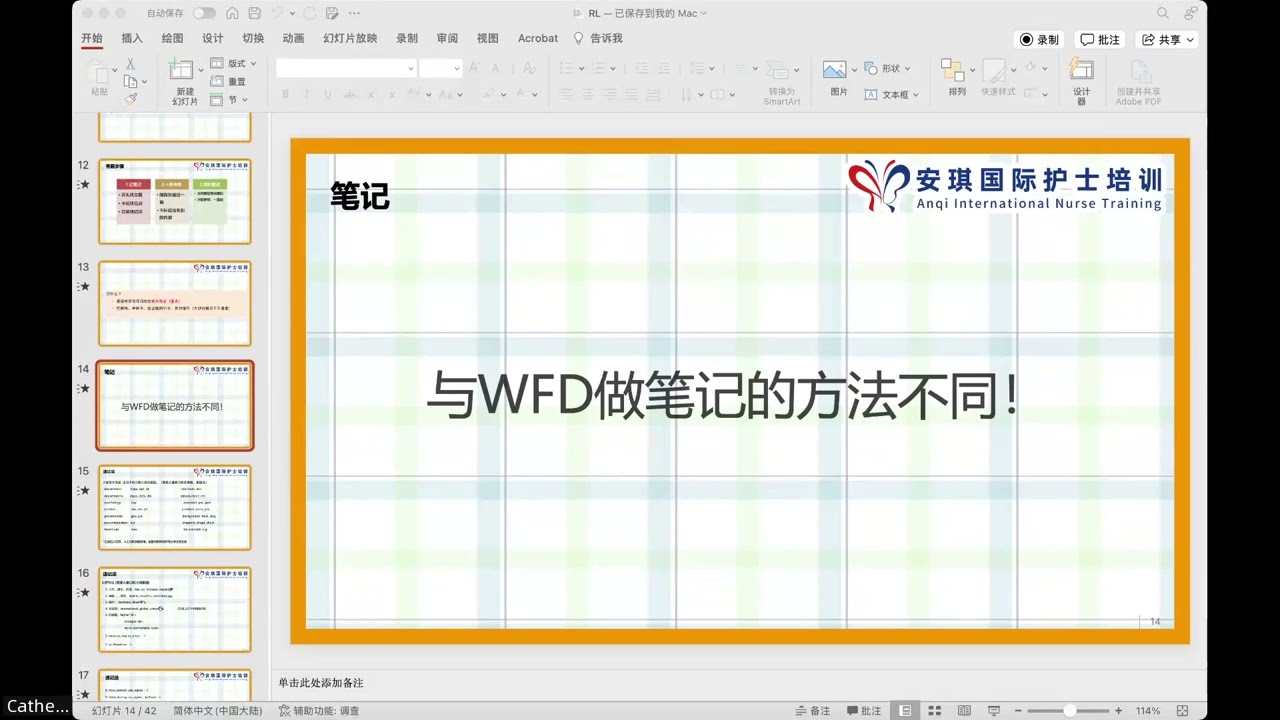
Task: Open the Acrobat tab
Action: click(x=538, y=38)
